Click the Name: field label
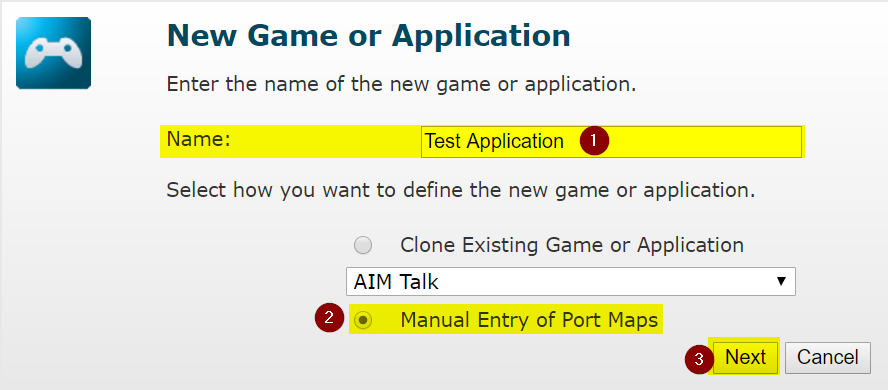The image size is (888, 390). click(198, 139)
